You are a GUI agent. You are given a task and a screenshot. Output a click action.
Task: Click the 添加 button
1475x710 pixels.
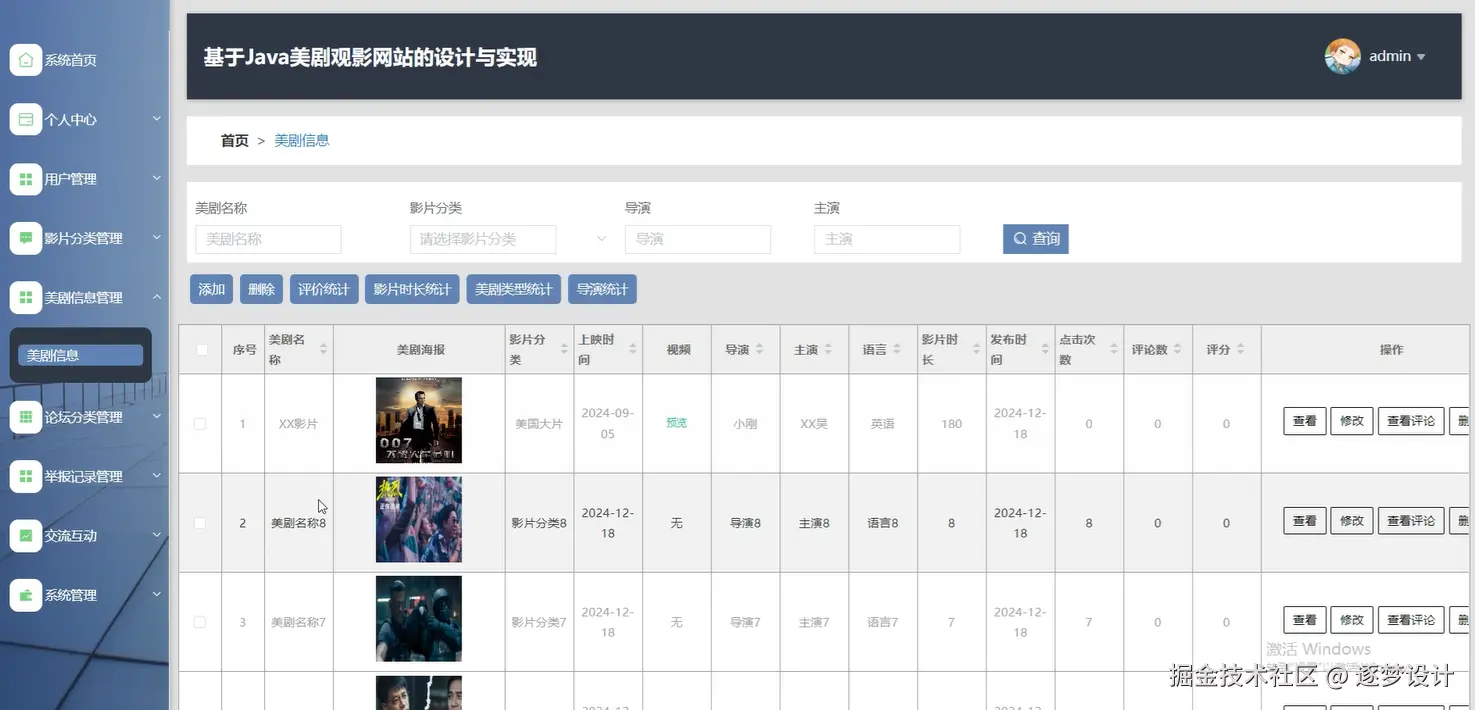click(x=212, y=289)
